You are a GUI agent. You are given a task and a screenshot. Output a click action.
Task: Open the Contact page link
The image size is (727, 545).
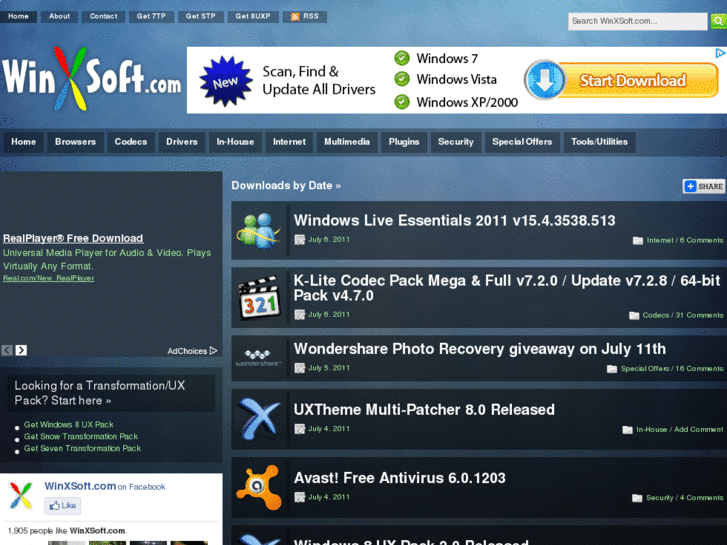coord(103,16)
